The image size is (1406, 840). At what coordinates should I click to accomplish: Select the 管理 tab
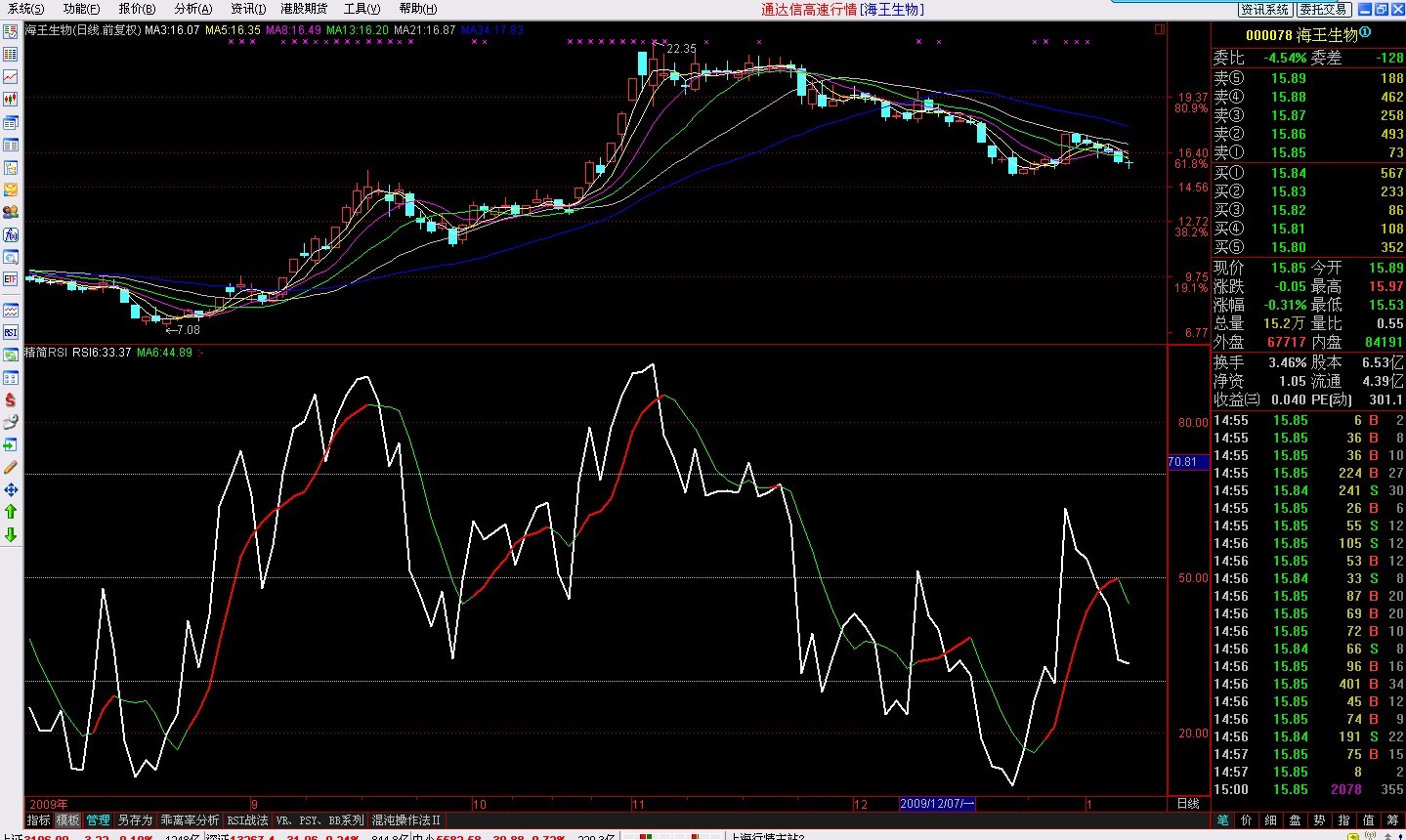[x=98, y=820]
